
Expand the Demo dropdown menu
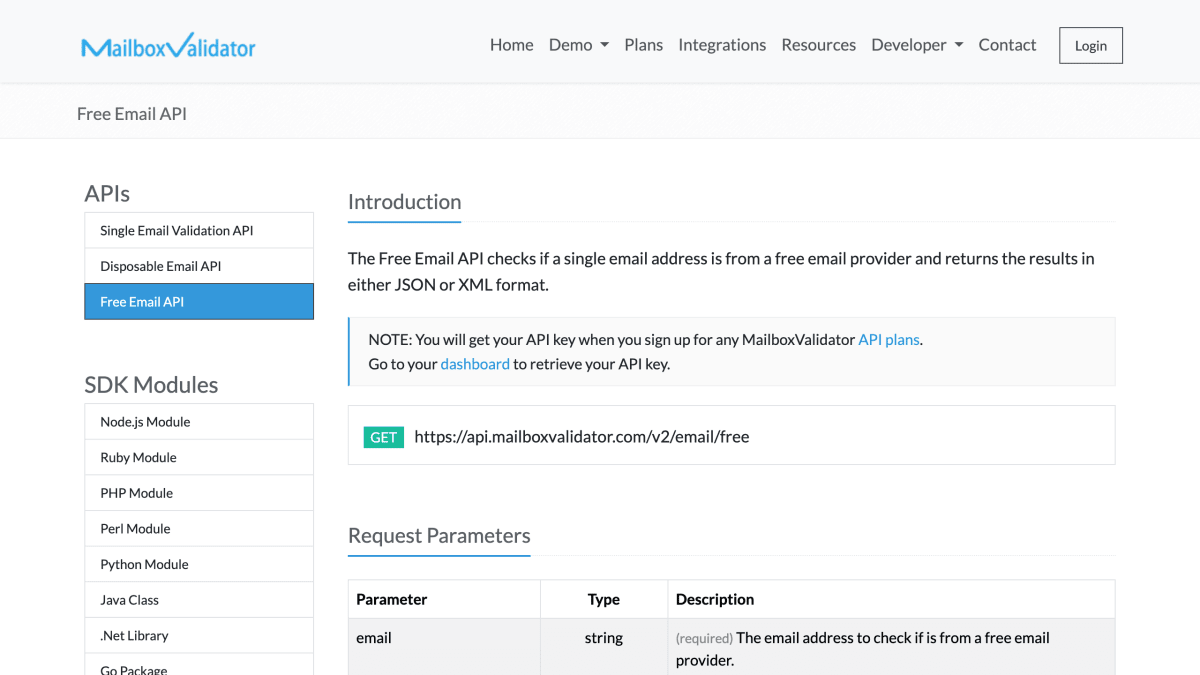(579, 45)
